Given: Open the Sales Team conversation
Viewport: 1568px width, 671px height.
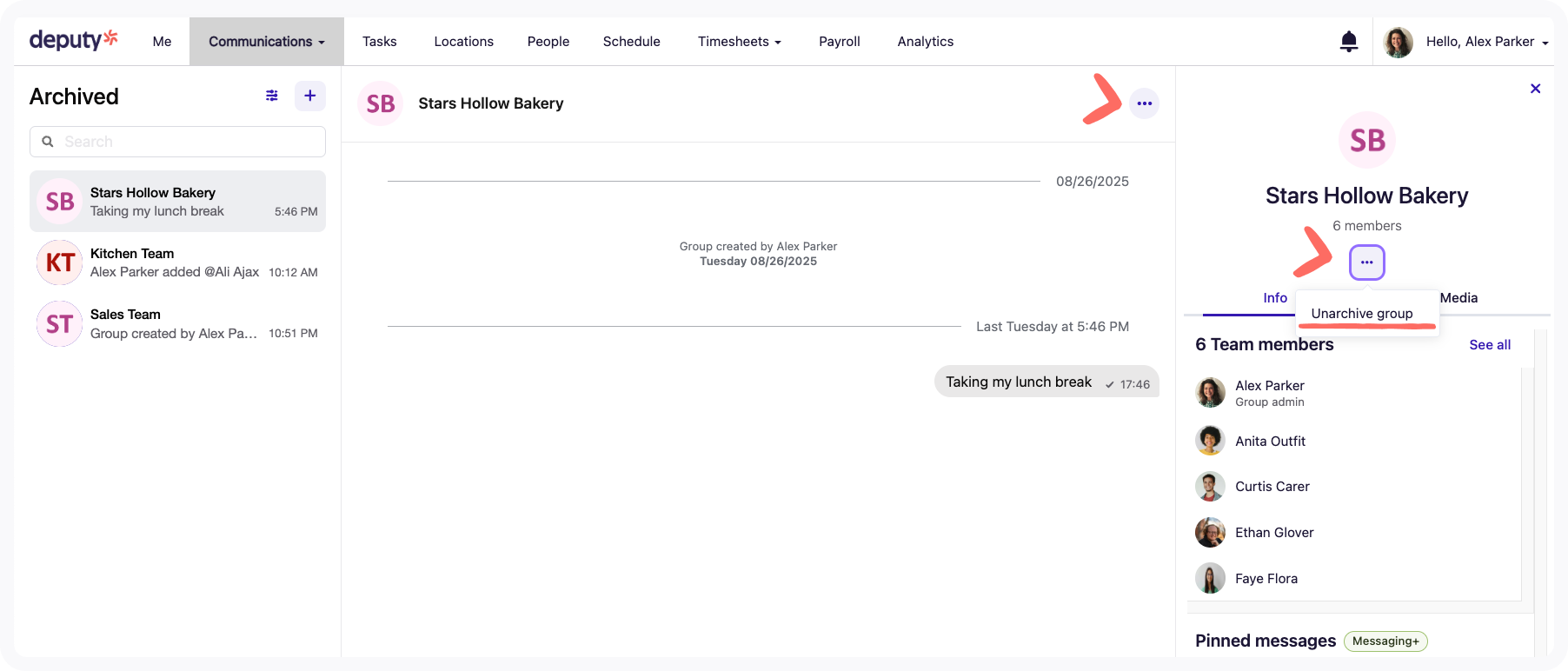Looking at the screenshot, I should (177, 323).
